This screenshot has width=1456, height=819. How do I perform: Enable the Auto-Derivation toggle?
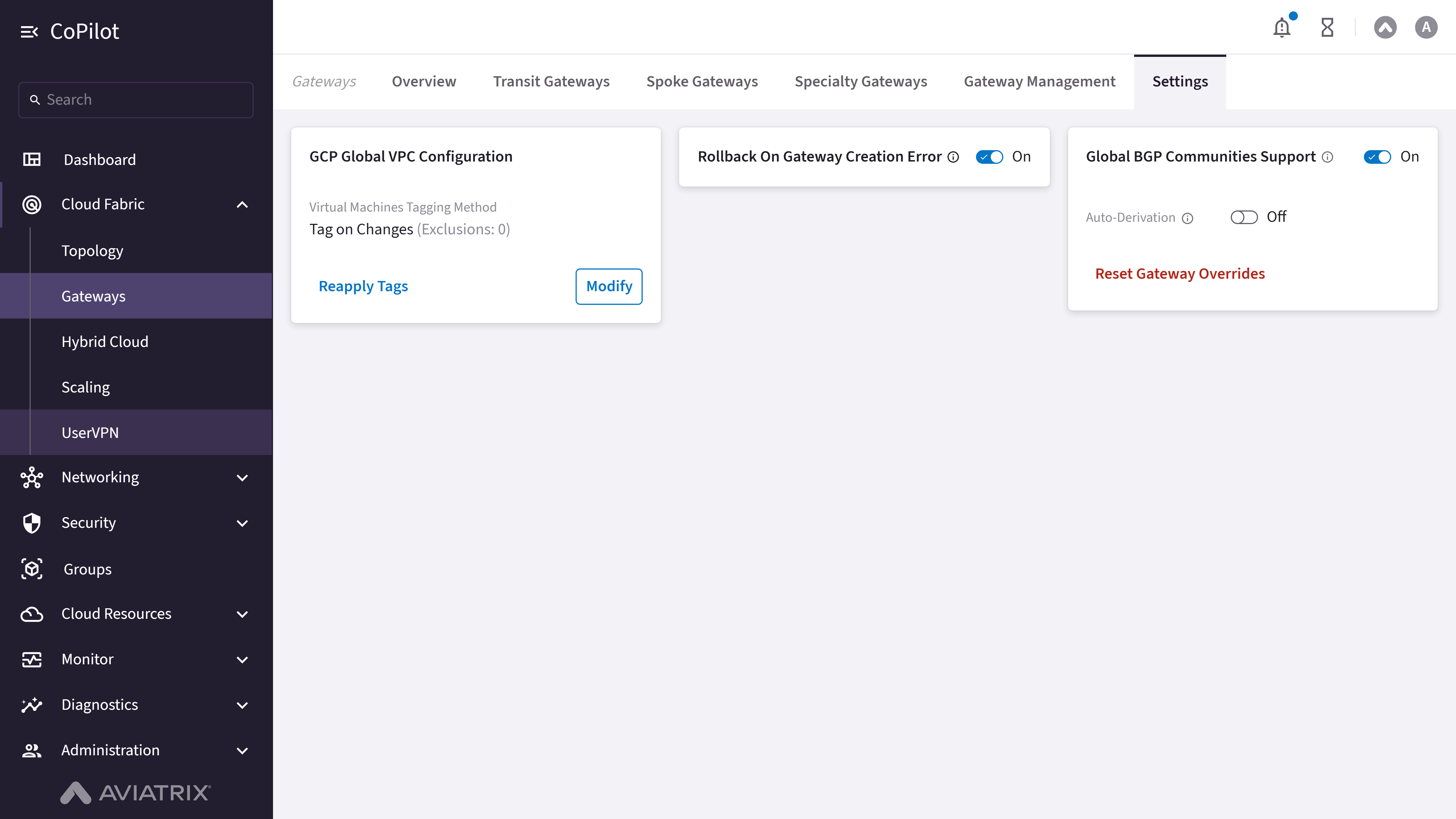pyautogui.click(x=1244, y=217)
